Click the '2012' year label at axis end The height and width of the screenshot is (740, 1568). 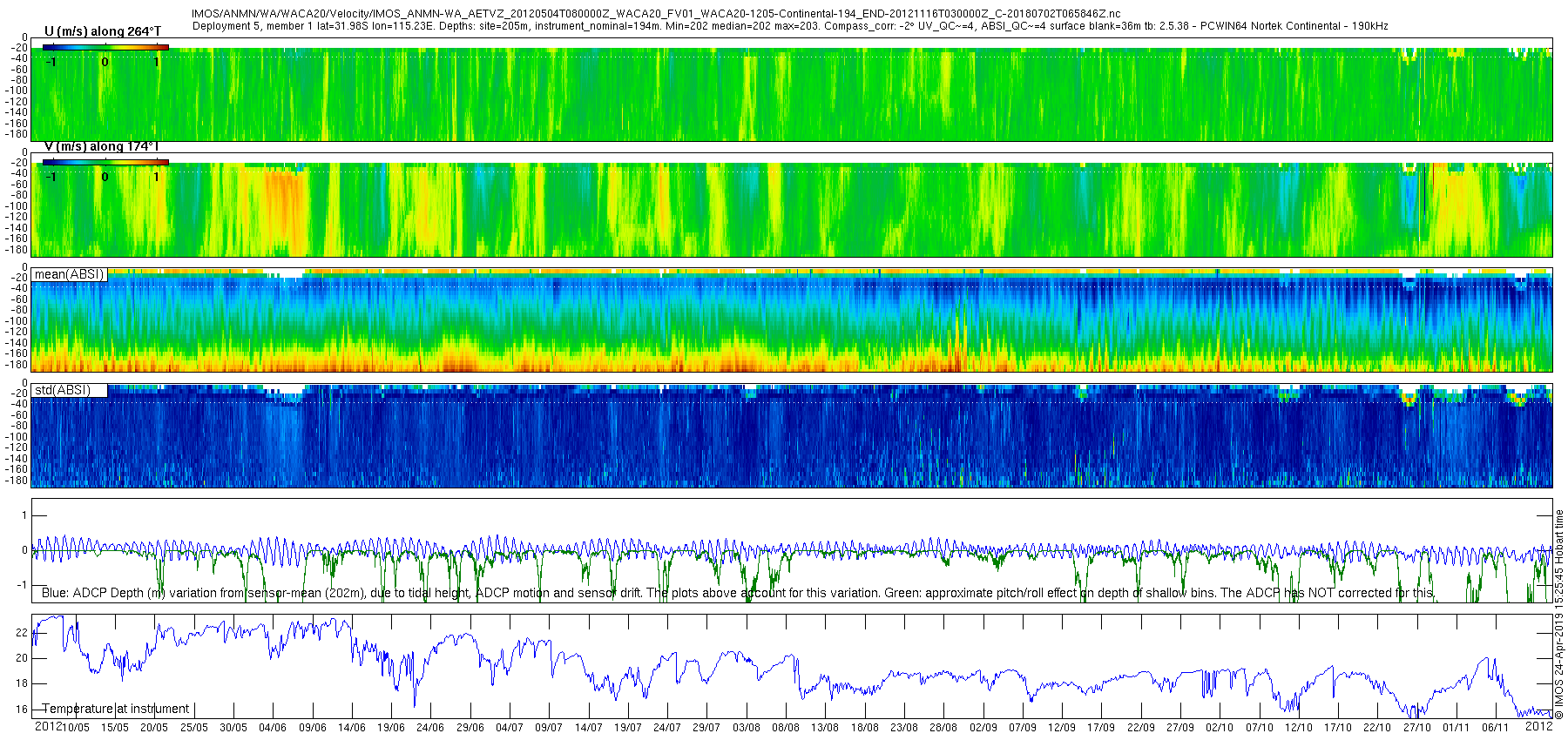pos(1538,726)
